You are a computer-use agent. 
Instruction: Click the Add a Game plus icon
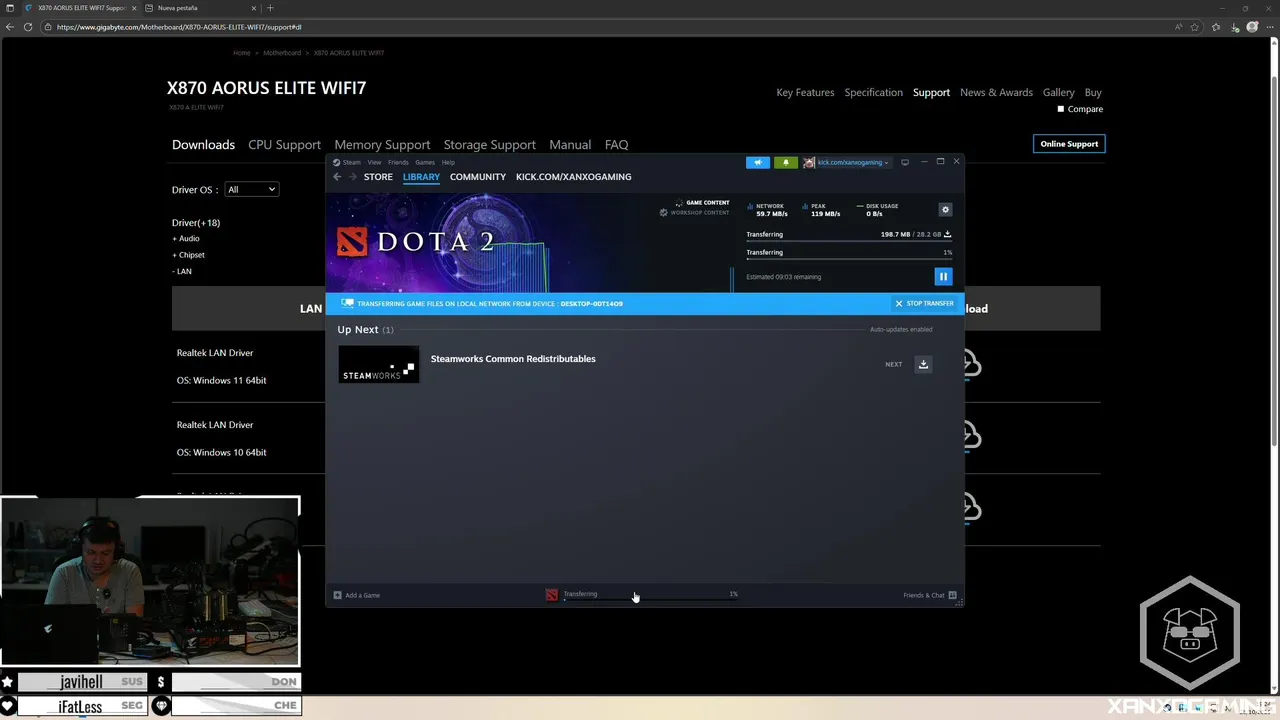(x=338, y=595)
